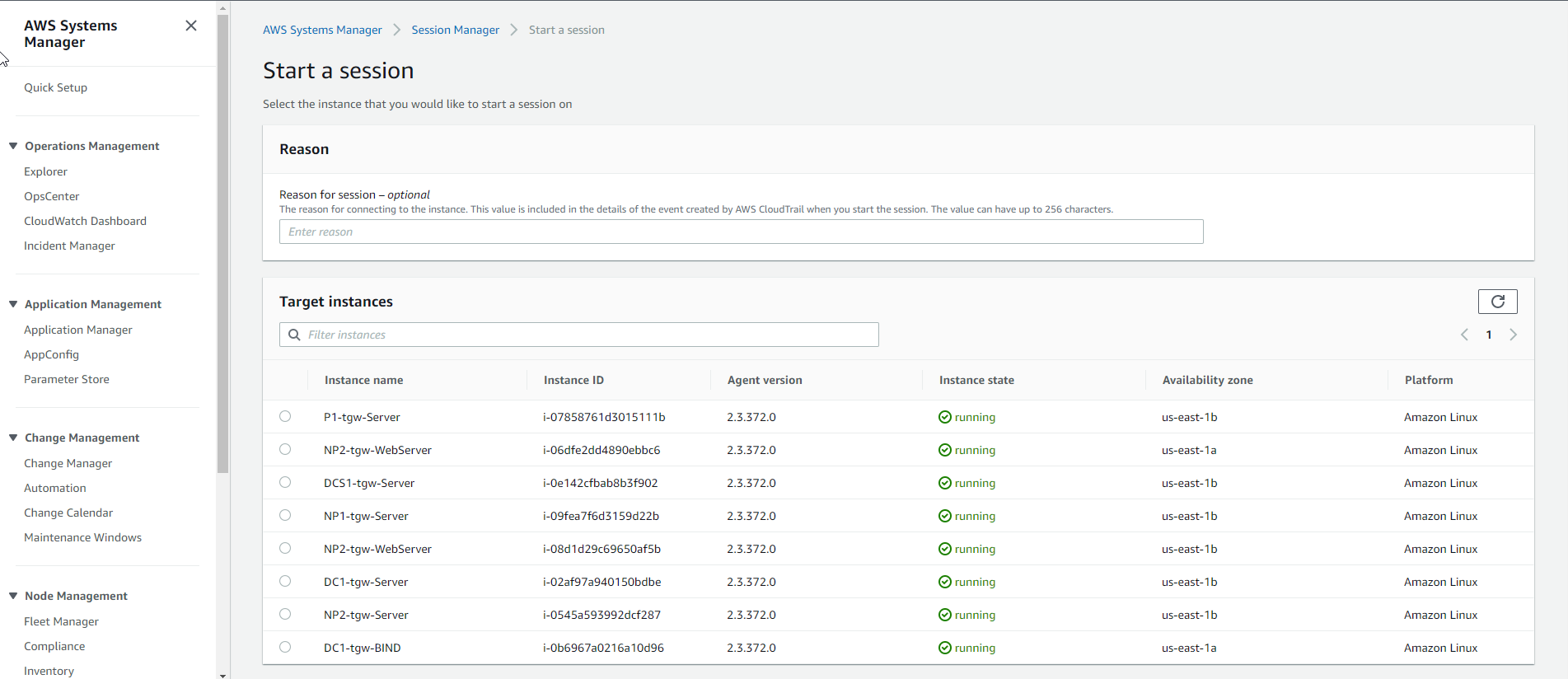This screenshot has width=1568, height=679.
Task: Follow Session Manager breadcrumb link
Action: [456, 30]
